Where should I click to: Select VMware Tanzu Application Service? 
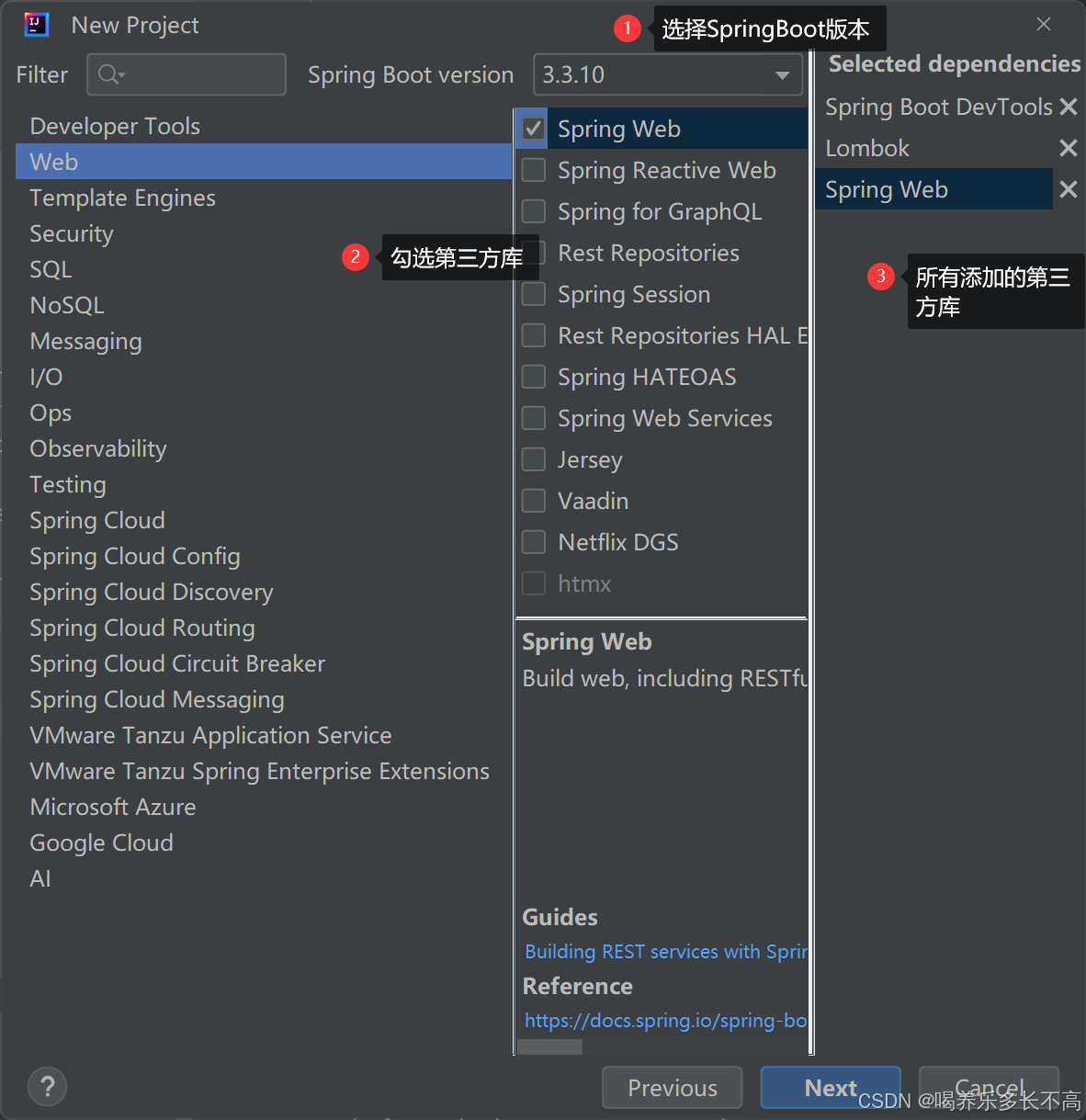264,735
